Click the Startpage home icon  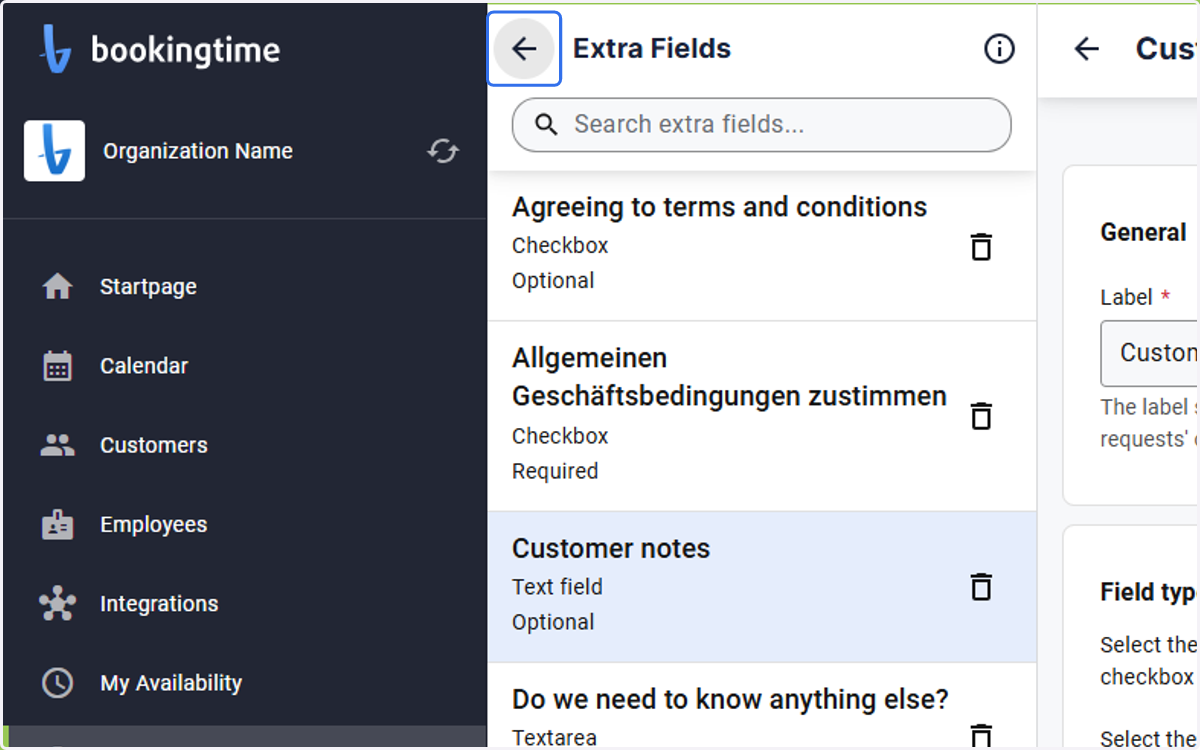pyautogui.click(x=57, y=287)
